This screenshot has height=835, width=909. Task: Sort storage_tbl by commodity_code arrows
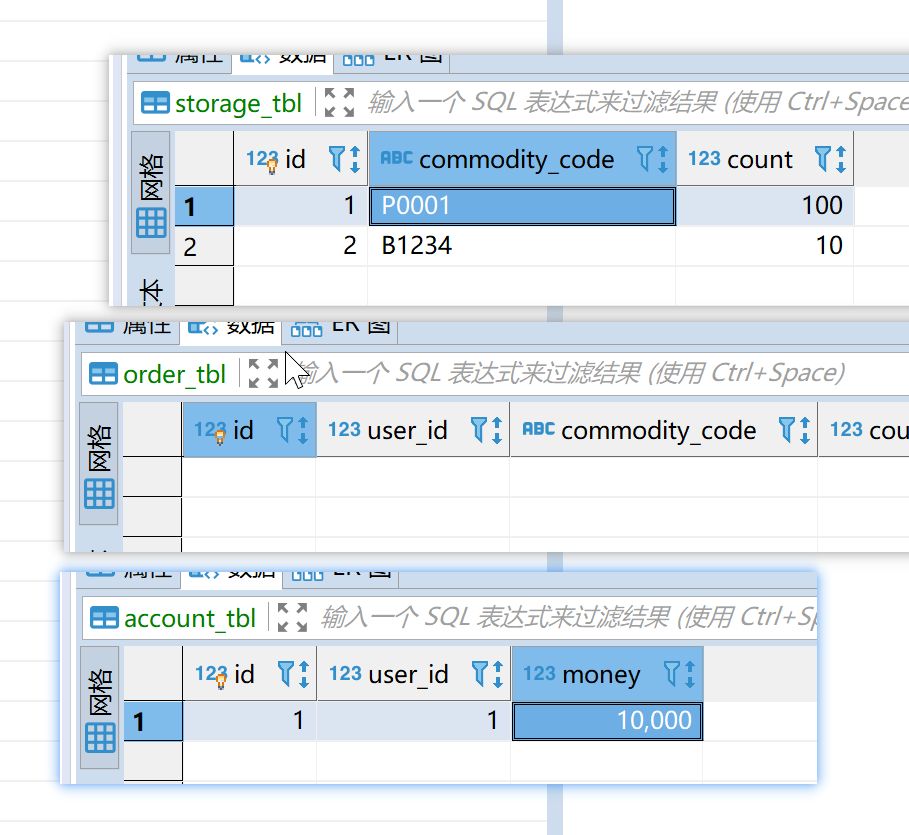(663, 159)
